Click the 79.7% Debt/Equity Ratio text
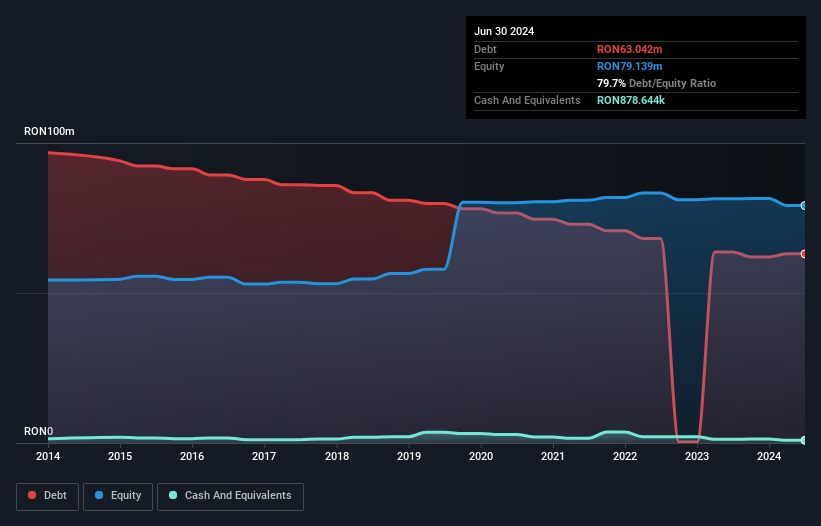821x526 pixels. coord(656,83)
